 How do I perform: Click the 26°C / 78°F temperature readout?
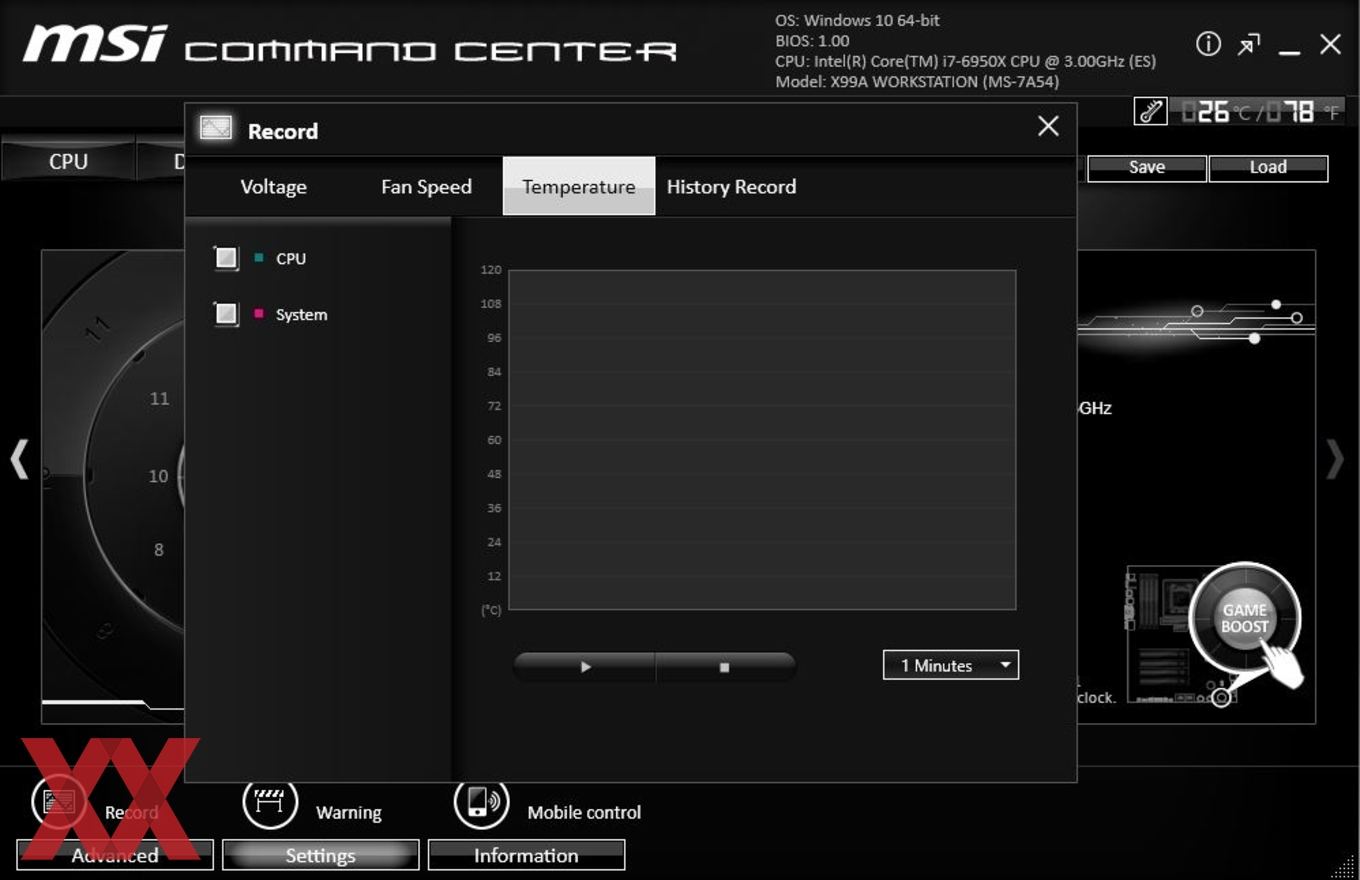coord(1260,112)
